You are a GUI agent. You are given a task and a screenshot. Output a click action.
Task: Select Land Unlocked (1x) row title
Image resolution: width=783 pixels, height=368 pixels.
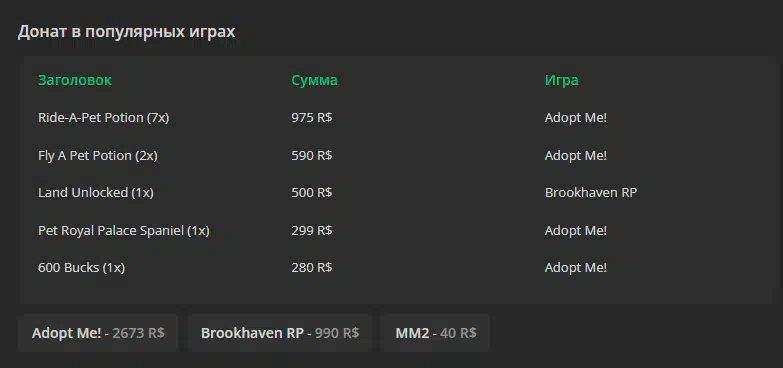[x=96, y=193]
